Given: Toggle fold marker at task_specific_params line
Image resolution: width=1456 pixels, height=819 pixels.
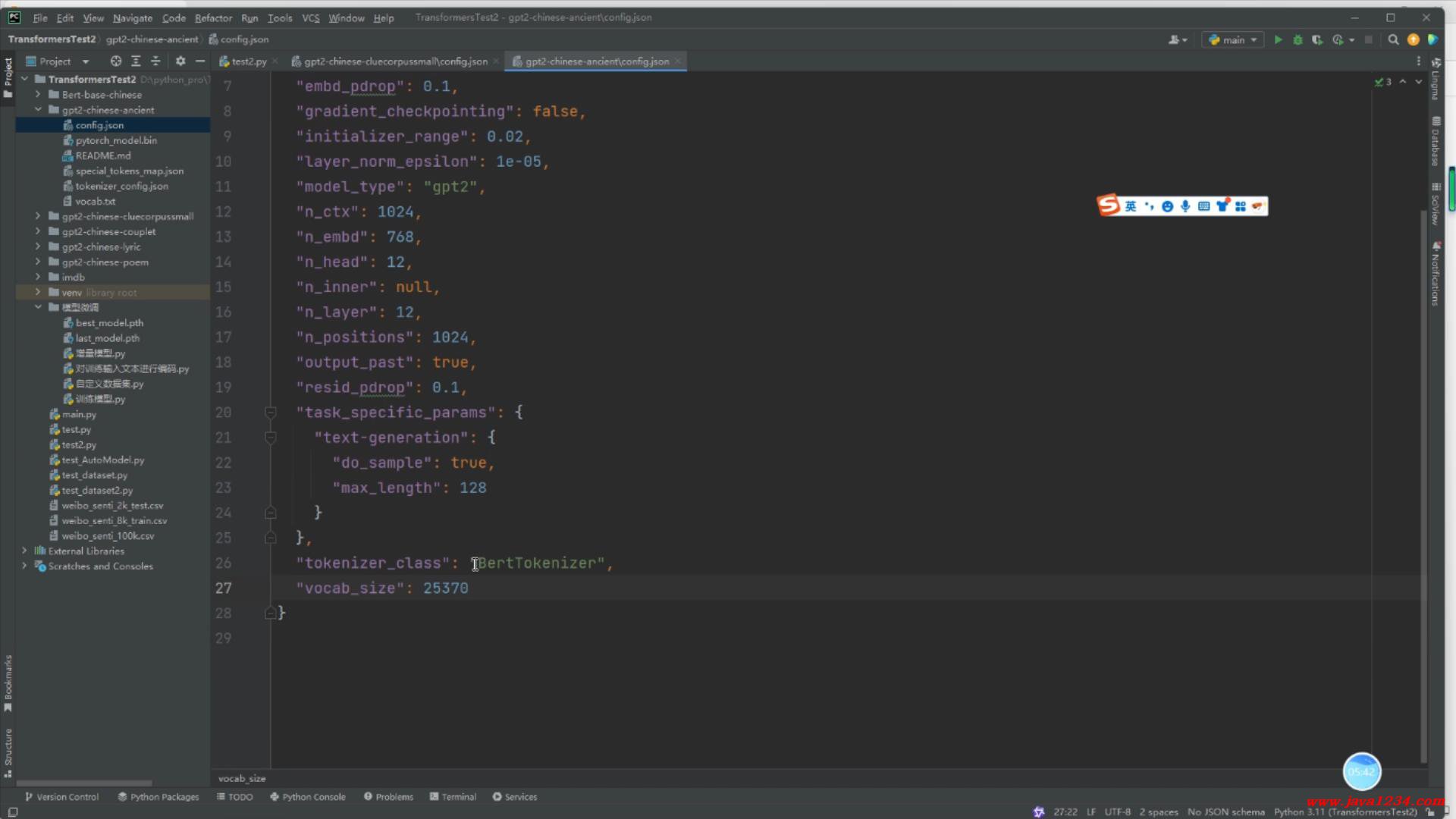Looking at the screenshot, I should (x=271, y=413).
